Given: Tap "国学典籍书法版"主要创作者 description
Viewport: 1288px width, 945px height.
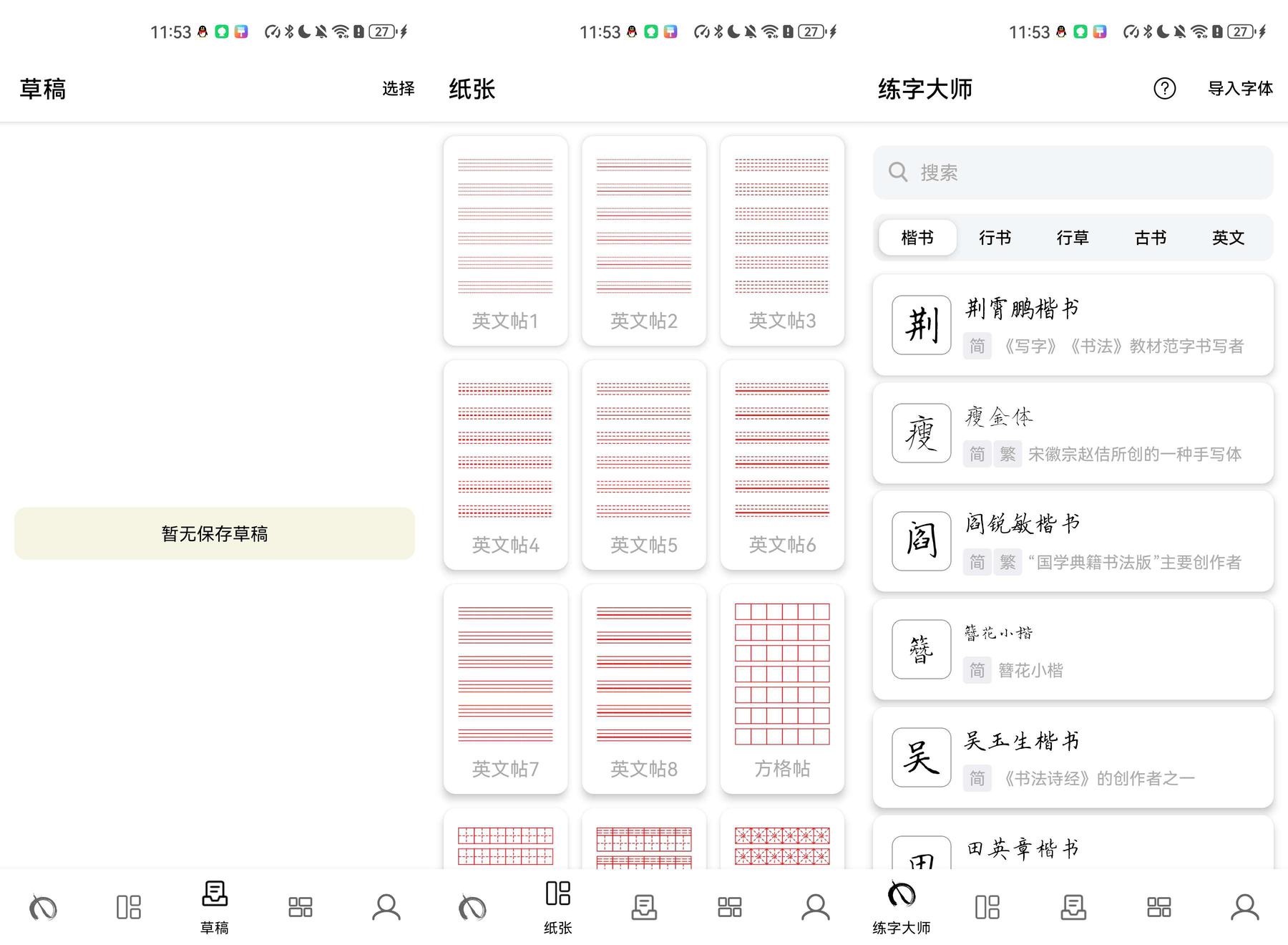Looking at the screenshot, I should pyautogui.click(x=1135, y=562).
